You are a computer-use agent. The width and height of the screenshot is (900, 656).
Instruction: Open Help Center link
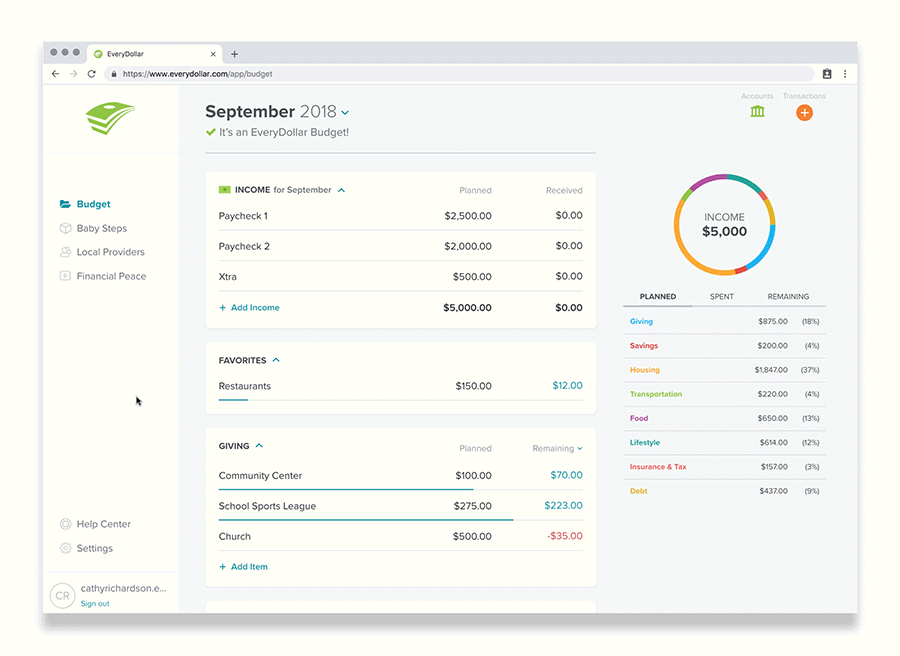[x=103, y=524]
